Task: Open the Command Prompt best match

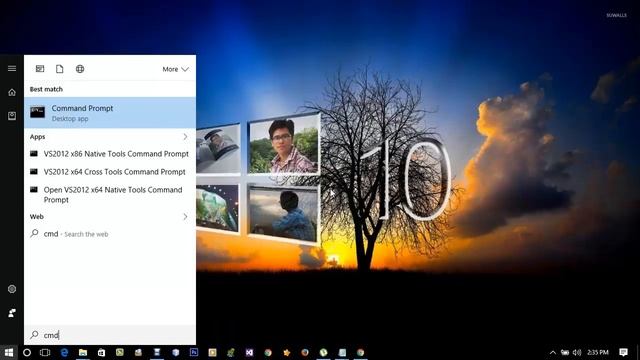Action: pyautogui.click(x=110, y=113)
